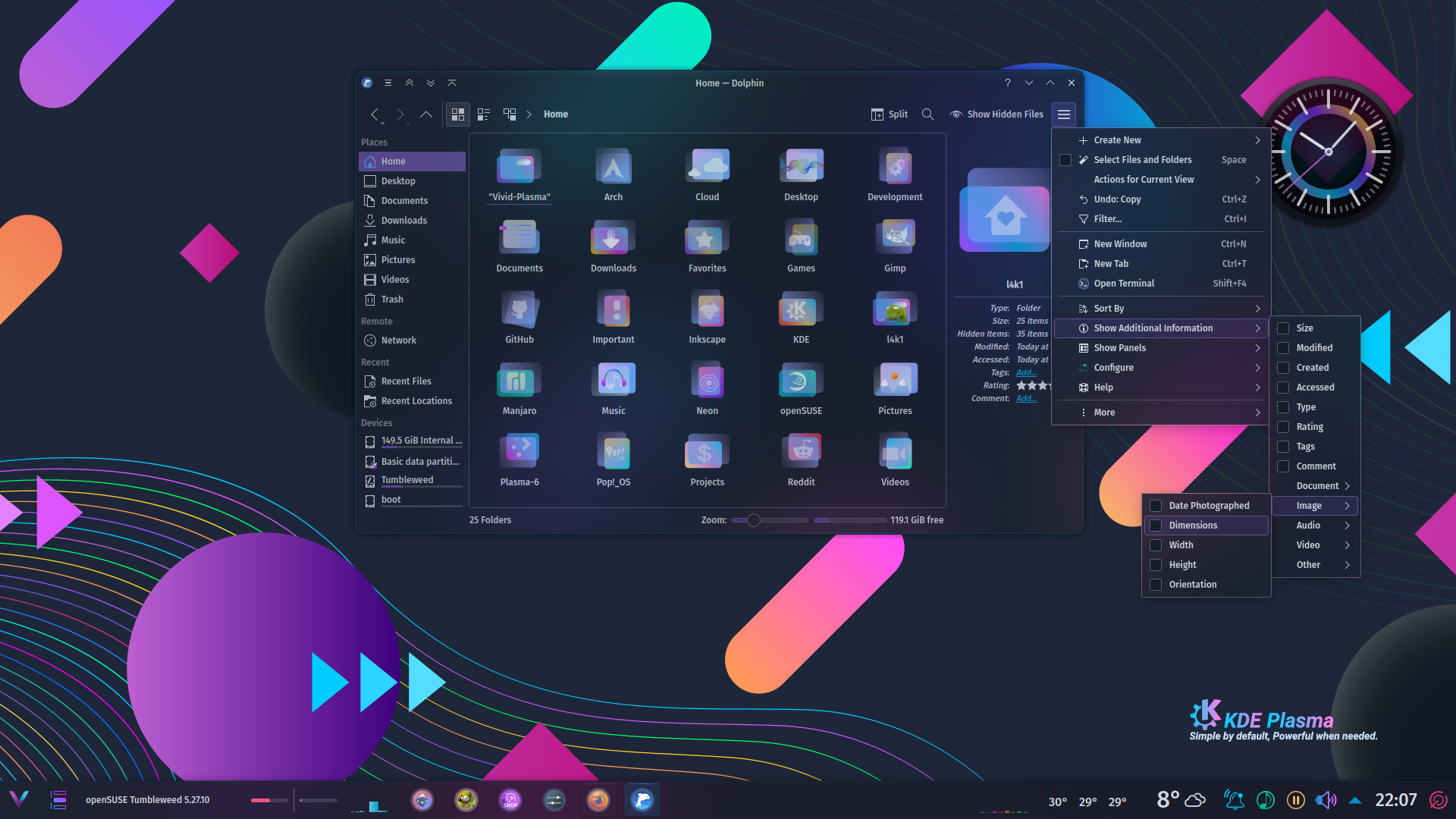The height and width of the screenshot is (819, 1456).
Task: Check the Dimensions option
Action: click(1156, 526)
